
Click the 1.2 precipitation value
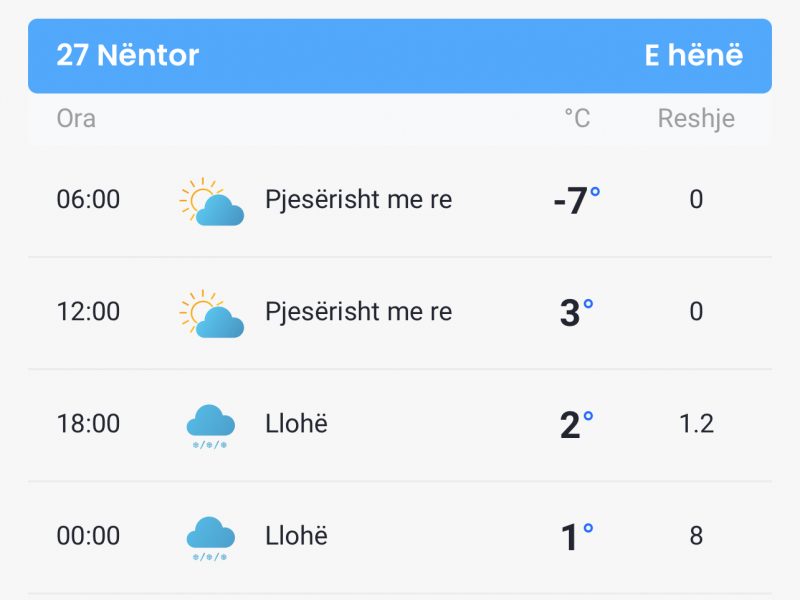pyautogui.click(x=696, y=423)
